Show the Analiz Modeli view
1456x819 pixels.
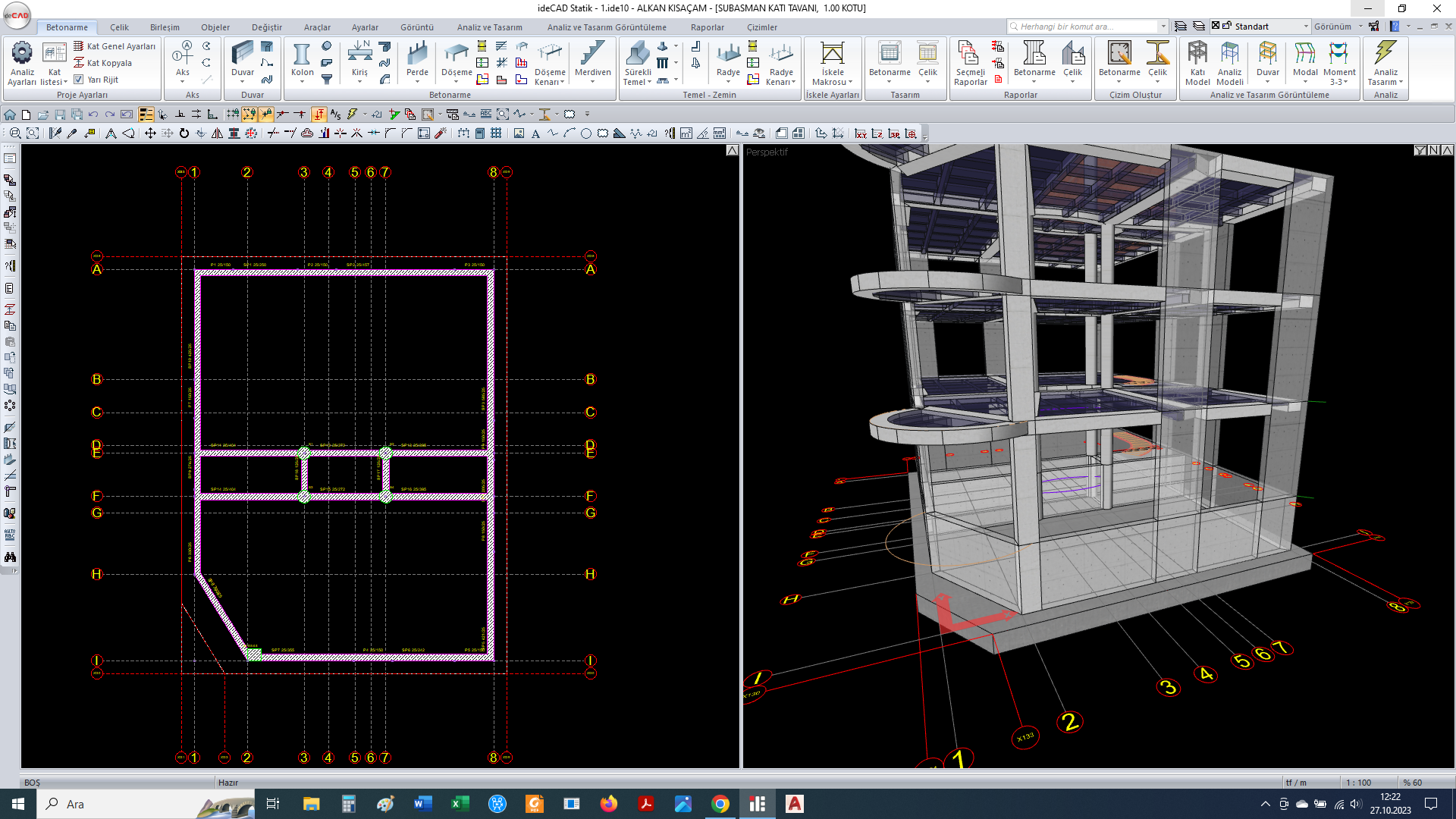[1229, 64]
